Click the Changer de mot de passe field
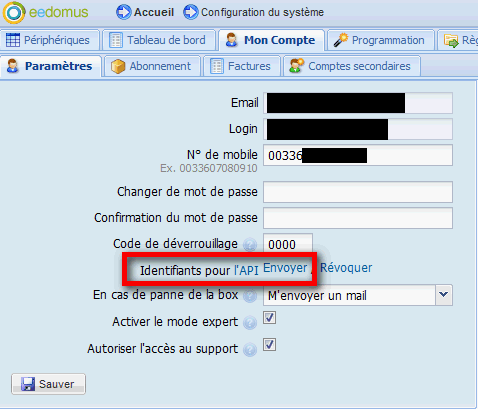This screenshot has width=478, height=409. point(358,192)
